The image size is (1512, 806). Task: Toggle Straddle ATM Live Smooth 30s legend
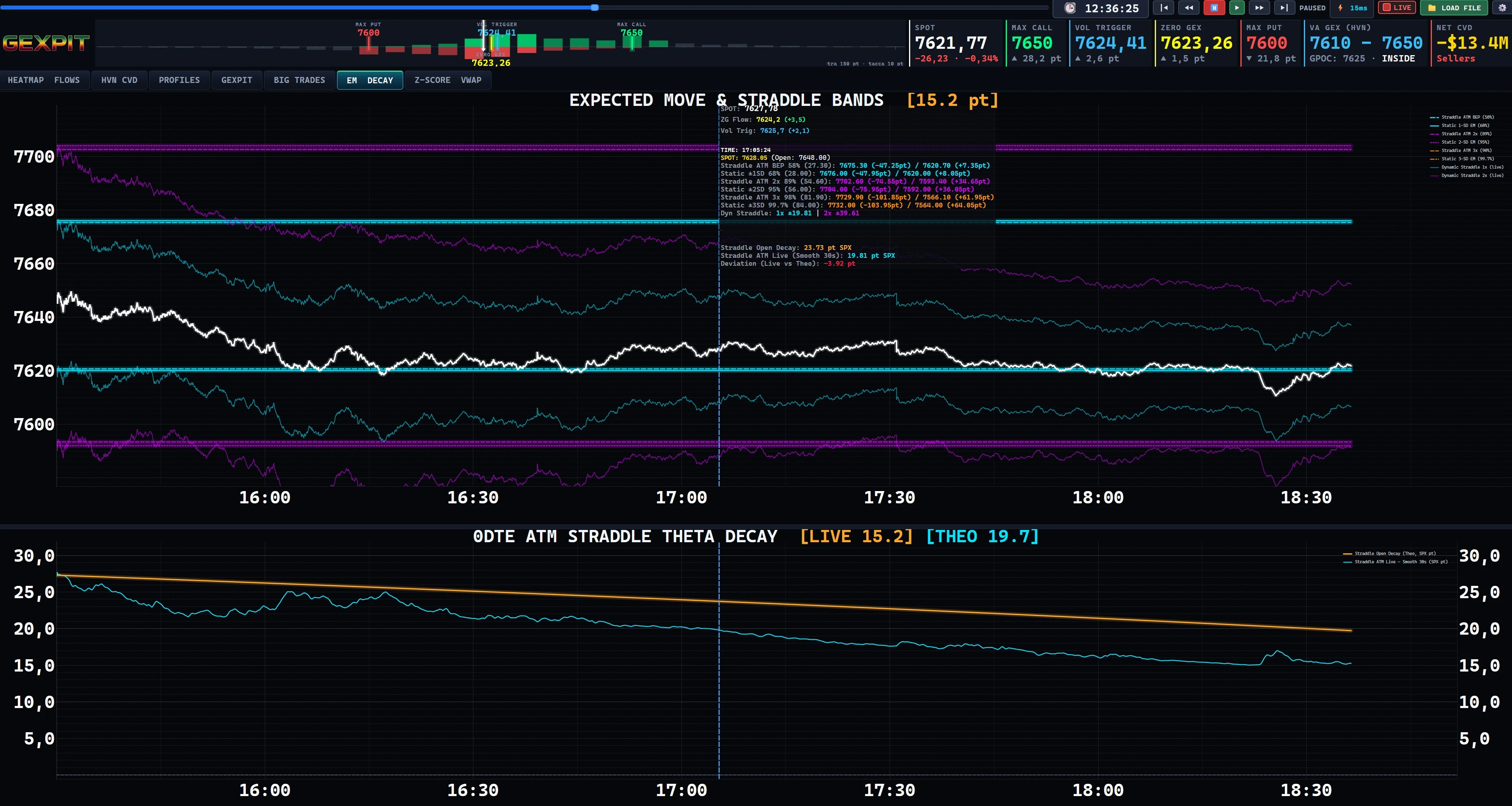coord(1396,562)
